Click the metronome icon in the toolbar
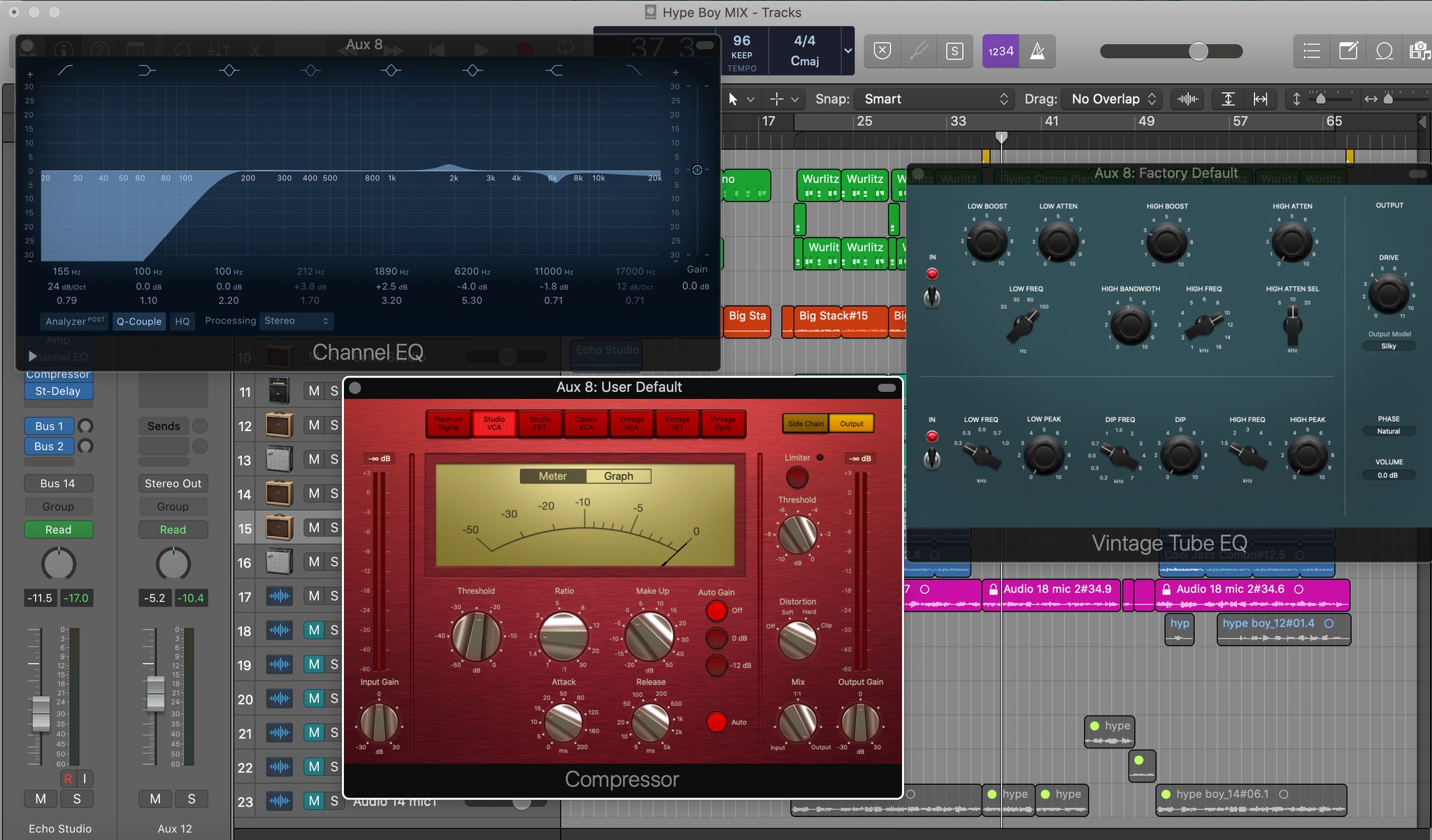 1038,51
